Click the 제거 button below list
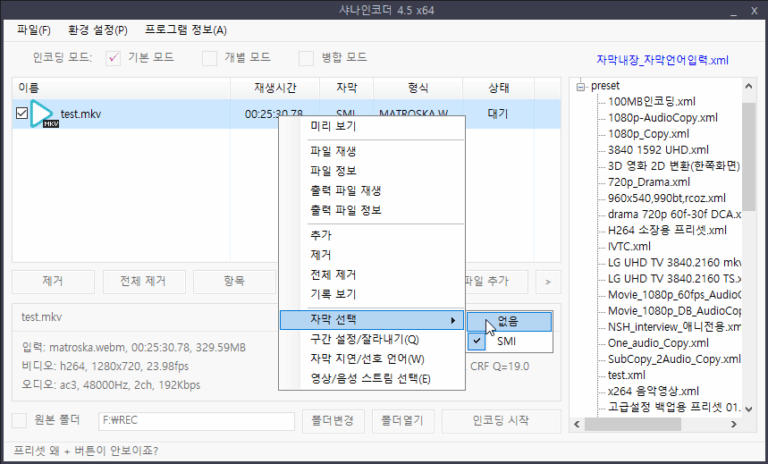The image size is (768, 464). click(x=53, y=281)
